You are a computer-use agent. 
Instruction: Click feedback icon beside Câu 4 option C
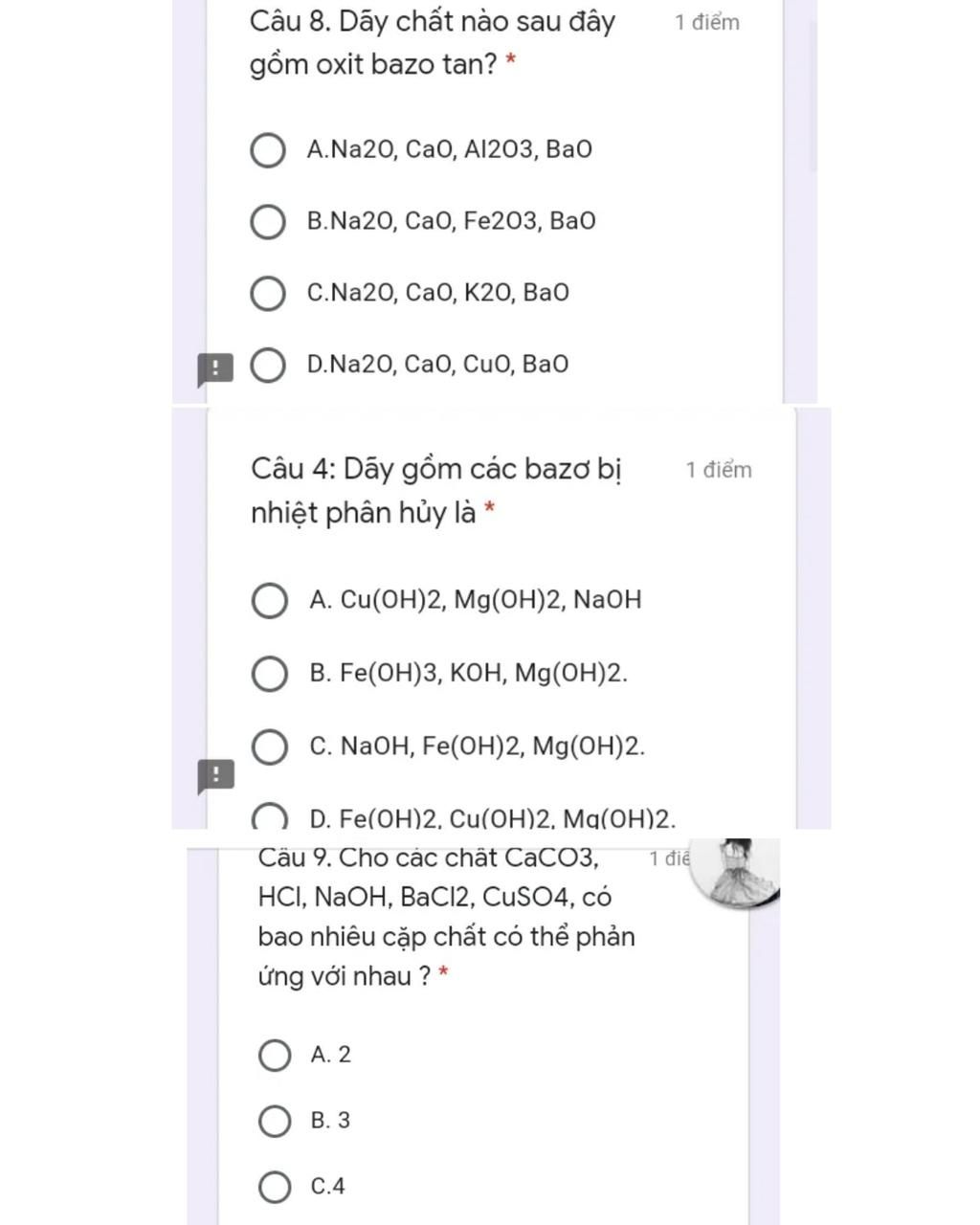(x=215, y=776)
